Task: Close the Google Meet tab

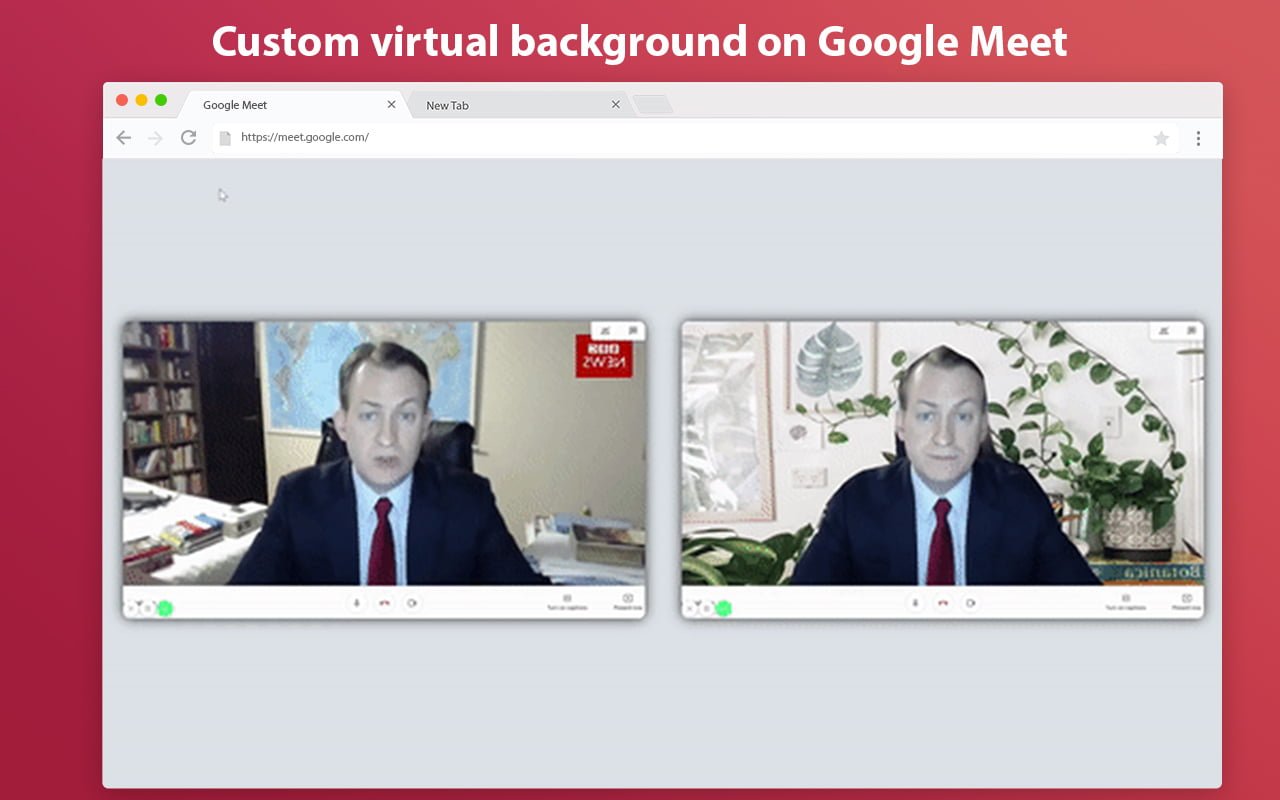Action: (x=391, y=104)
